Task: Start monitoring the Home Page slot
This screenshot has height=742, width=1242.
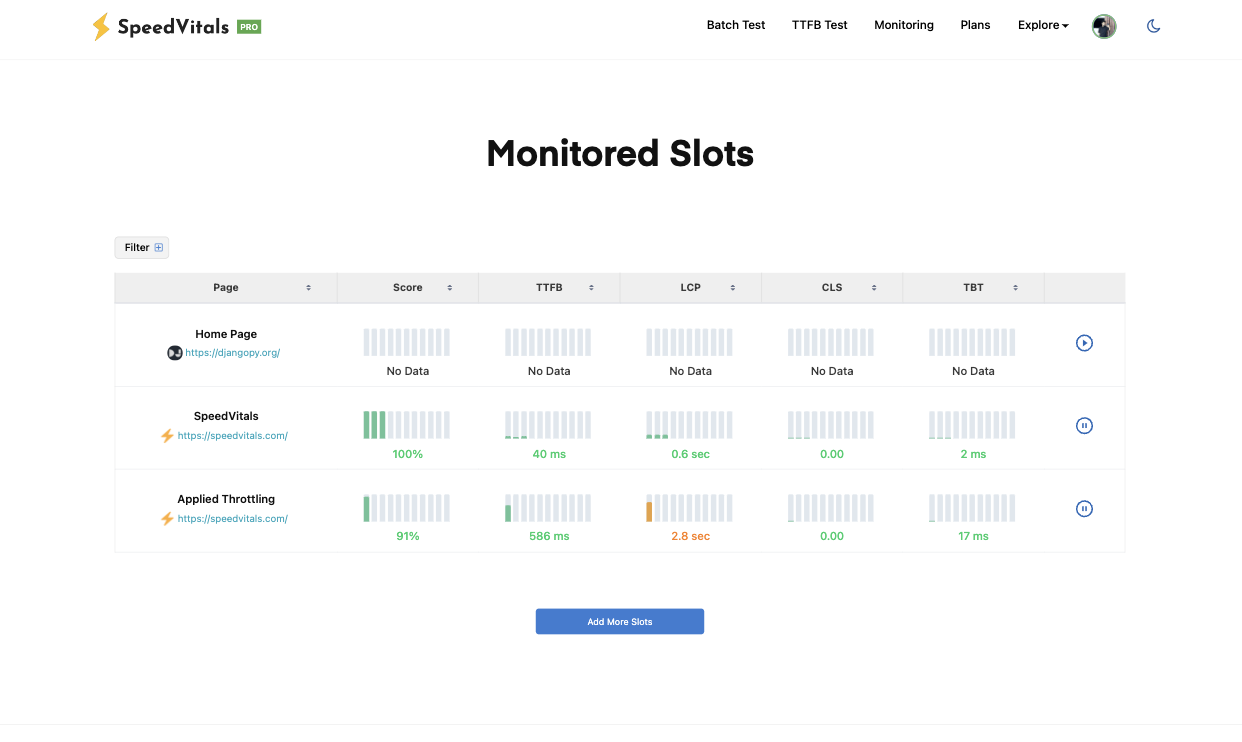Action: point(1084,343)
